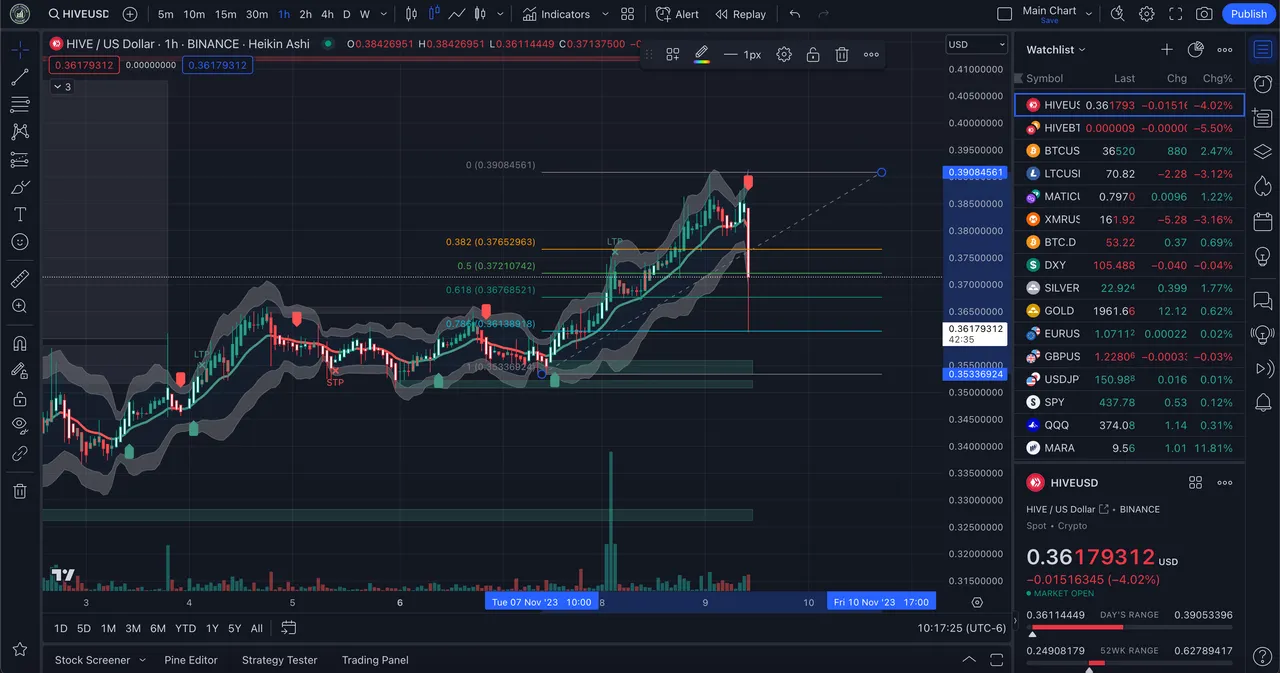
Task: Open the Strategy Tester tab
Action: 279,660
